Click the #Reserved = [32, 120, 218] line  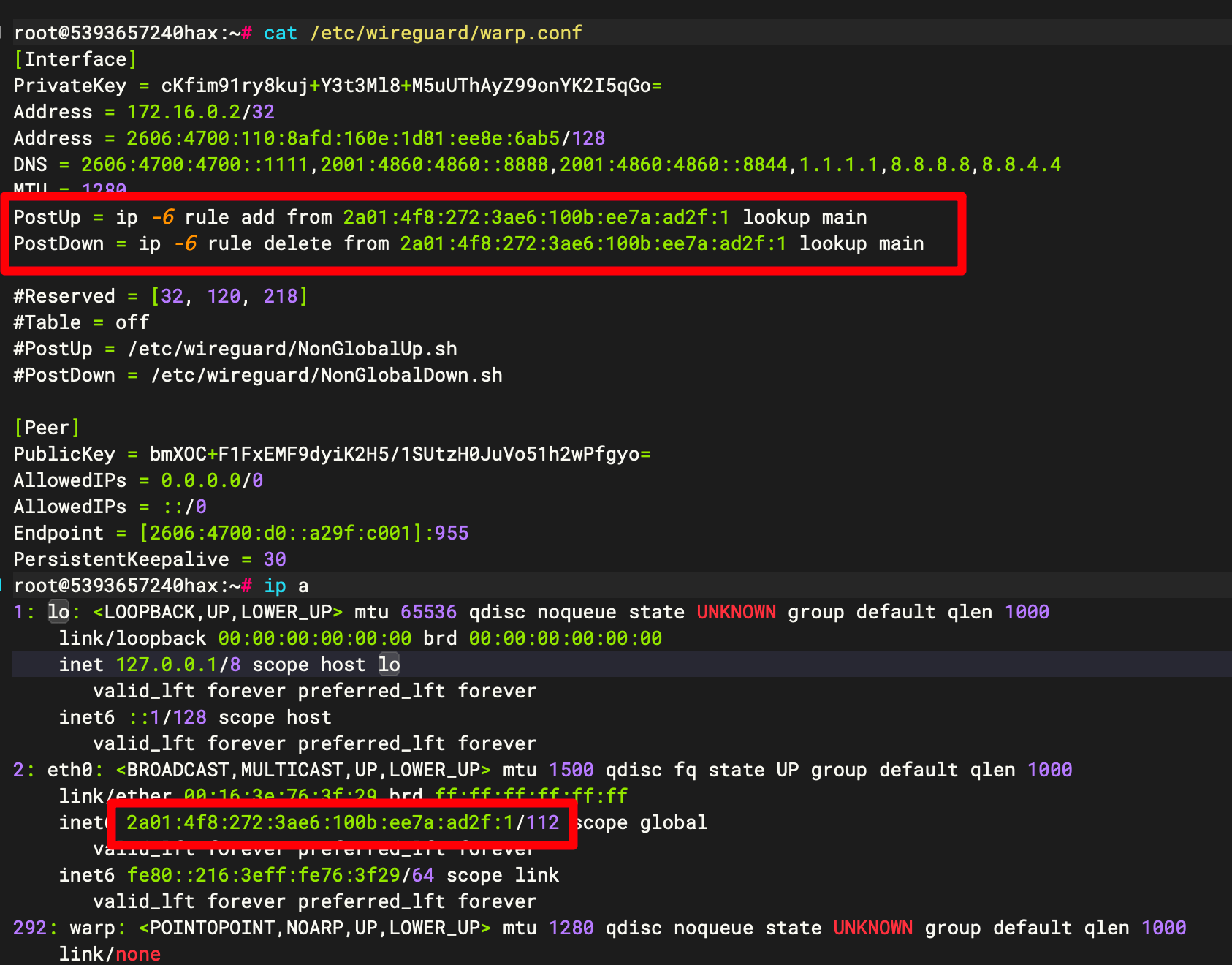tap(161, 296)
